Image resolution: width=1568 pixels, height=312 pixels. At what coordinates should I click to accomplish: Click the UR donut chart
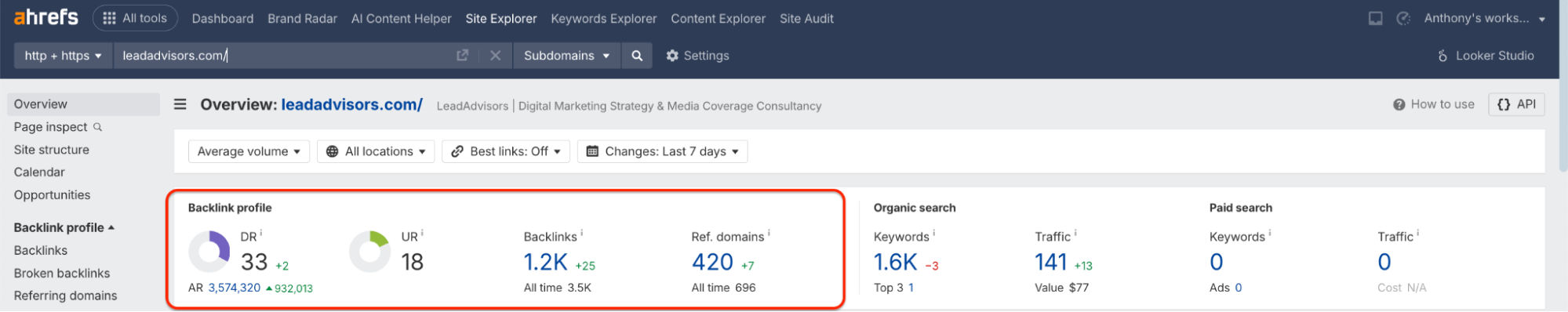369,251
